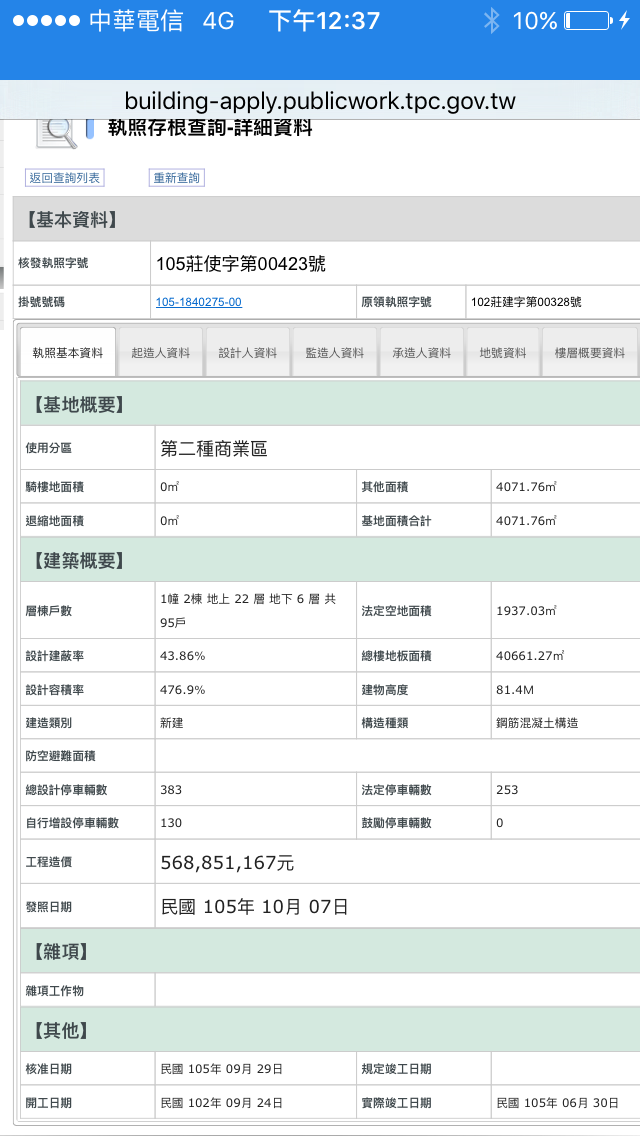Select 鋼筋混凝土構造 structure type

click(x=537, y=723)
